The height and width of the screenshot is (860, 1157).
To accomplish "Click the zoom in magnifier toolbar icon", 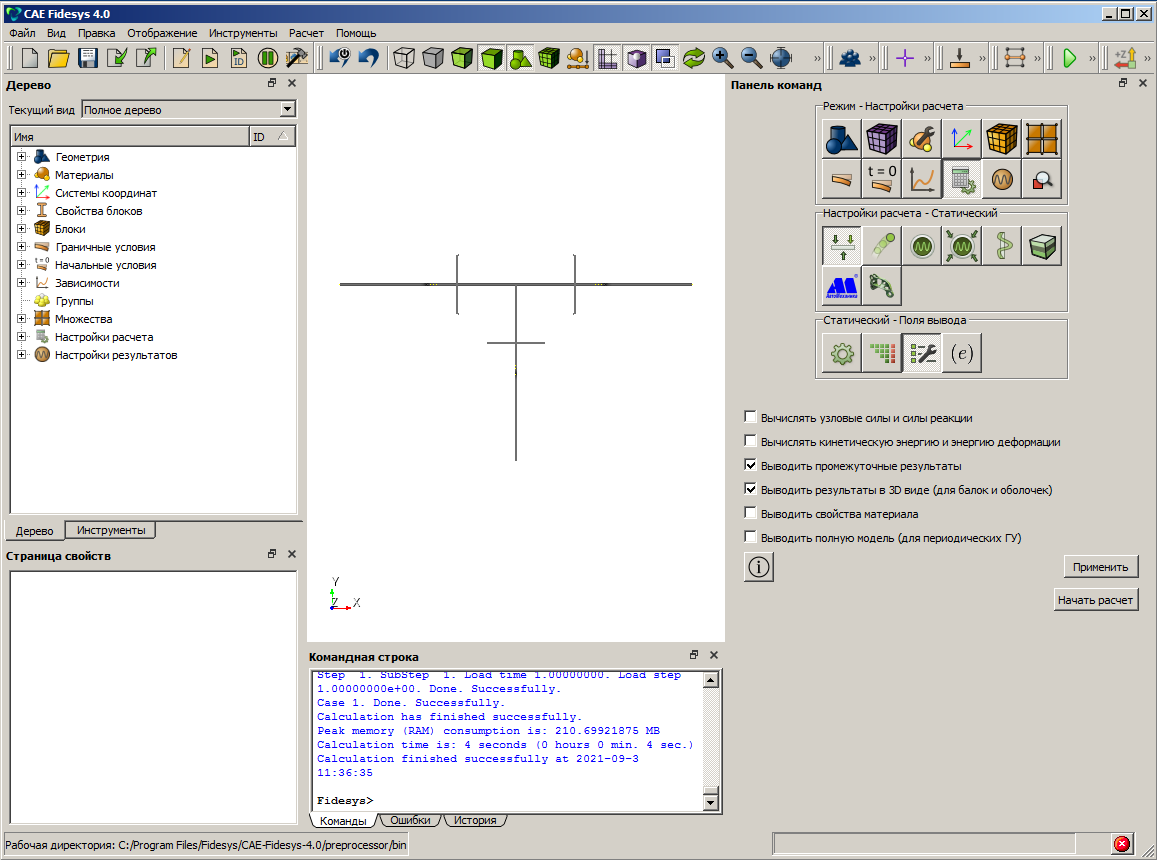I will point(723,58).
